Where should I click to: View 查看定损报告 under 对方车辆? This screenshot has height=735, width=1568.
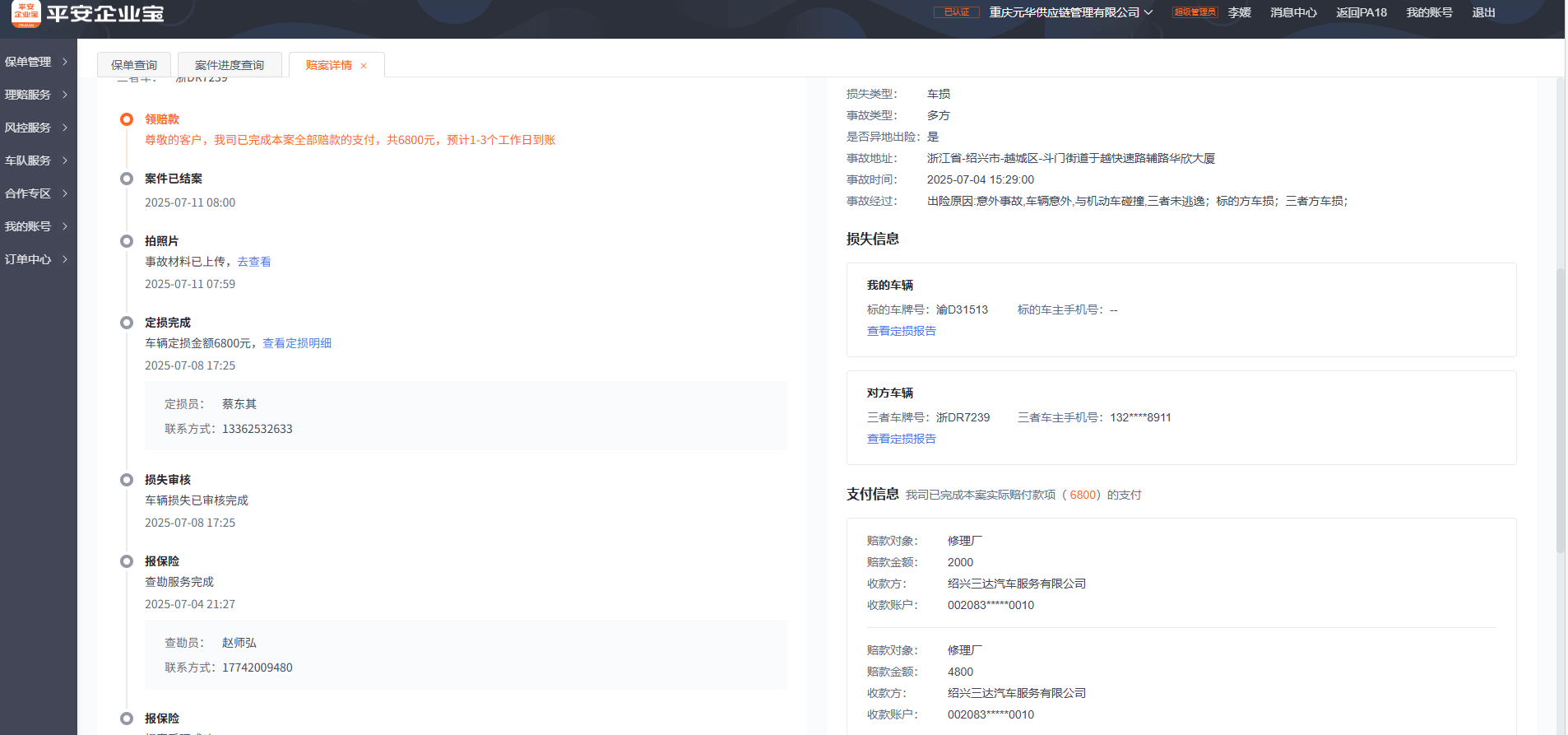click(902, 439)
